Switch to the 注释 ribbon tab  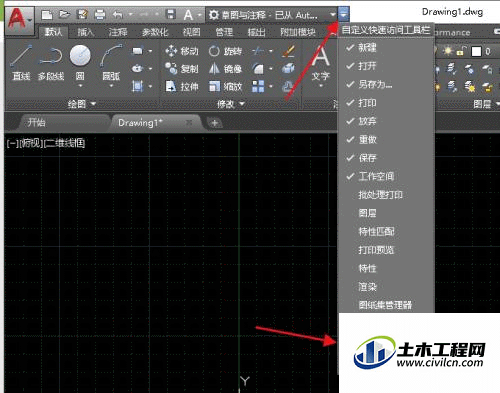coord(118,32)
